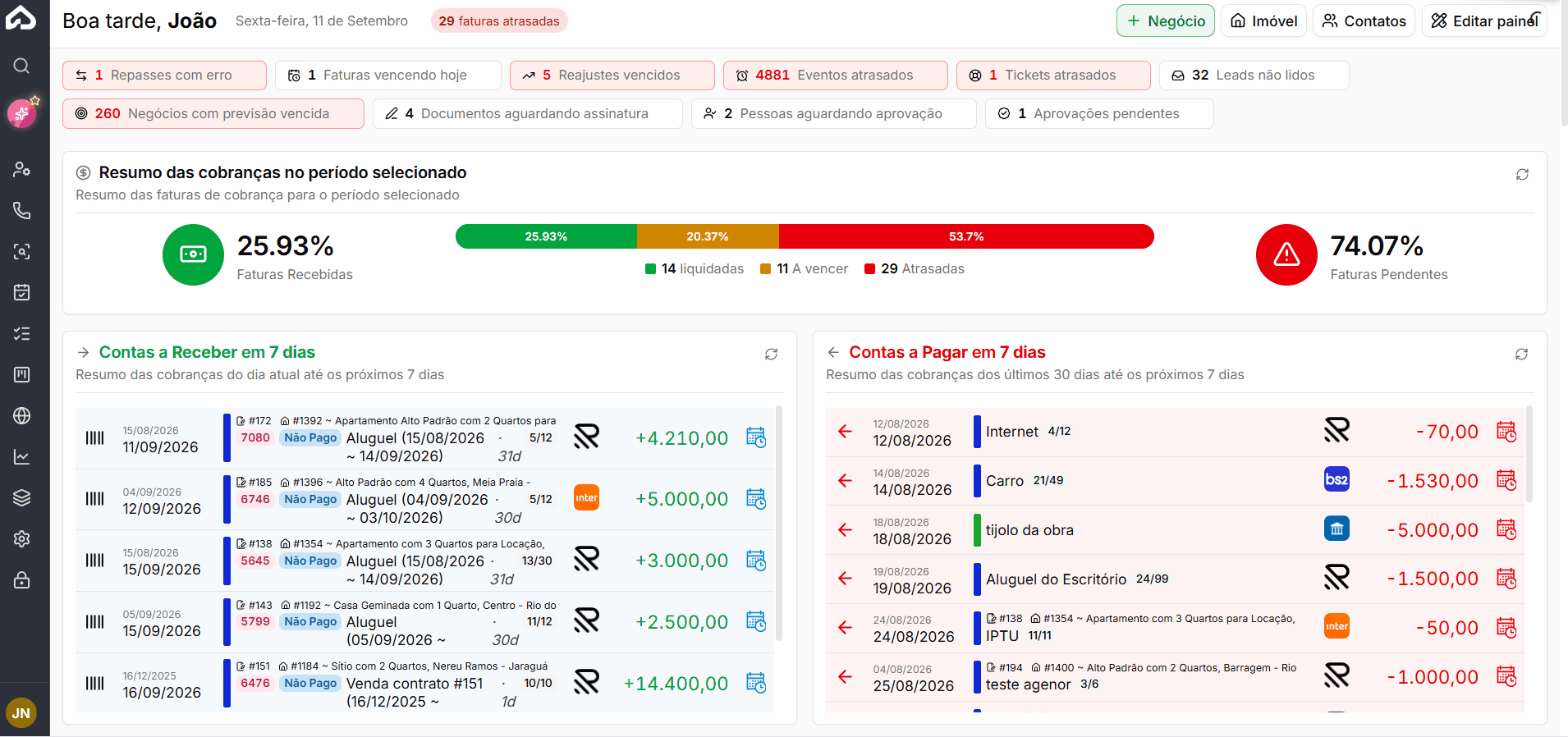Click the Editar painel button
Screen dimensions: 1568x737
click(x=1484, y=21)
